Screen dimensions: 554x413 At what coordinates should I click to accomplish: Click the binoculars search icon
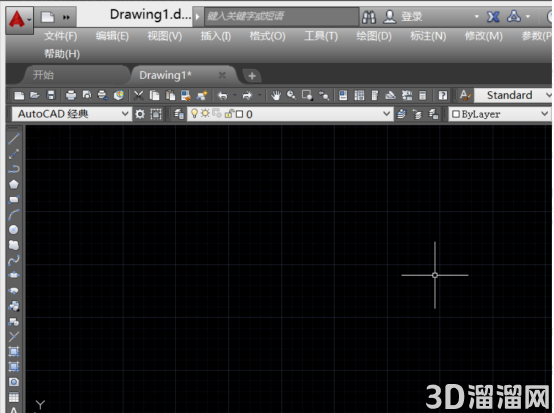pos(369,17)
